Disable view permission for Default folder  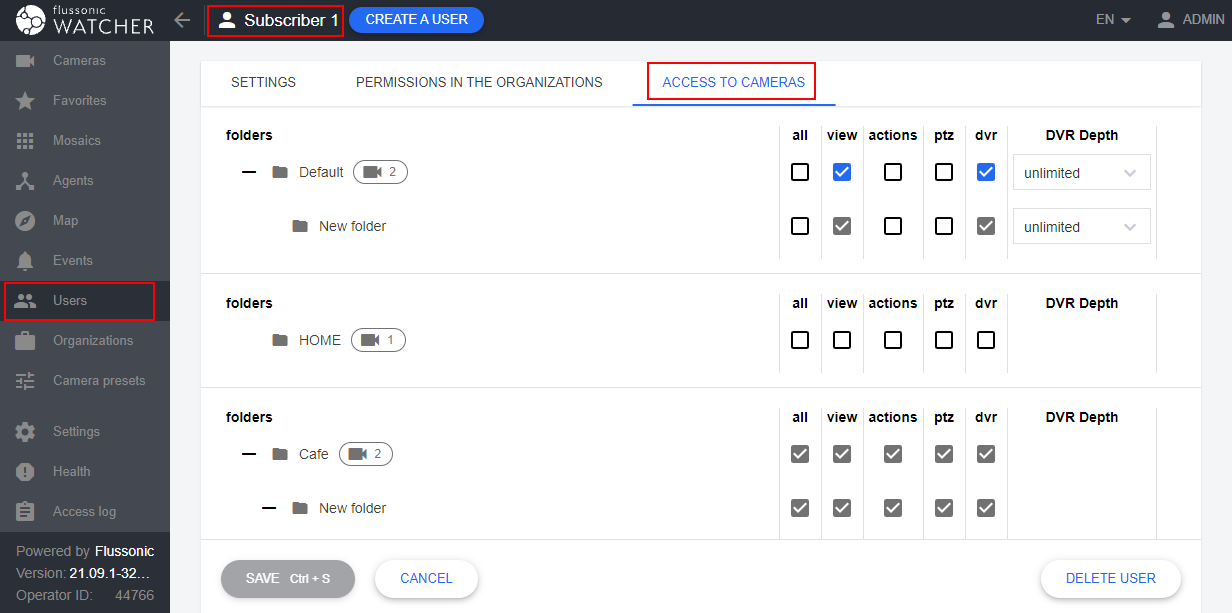click(x=842, y=172)
